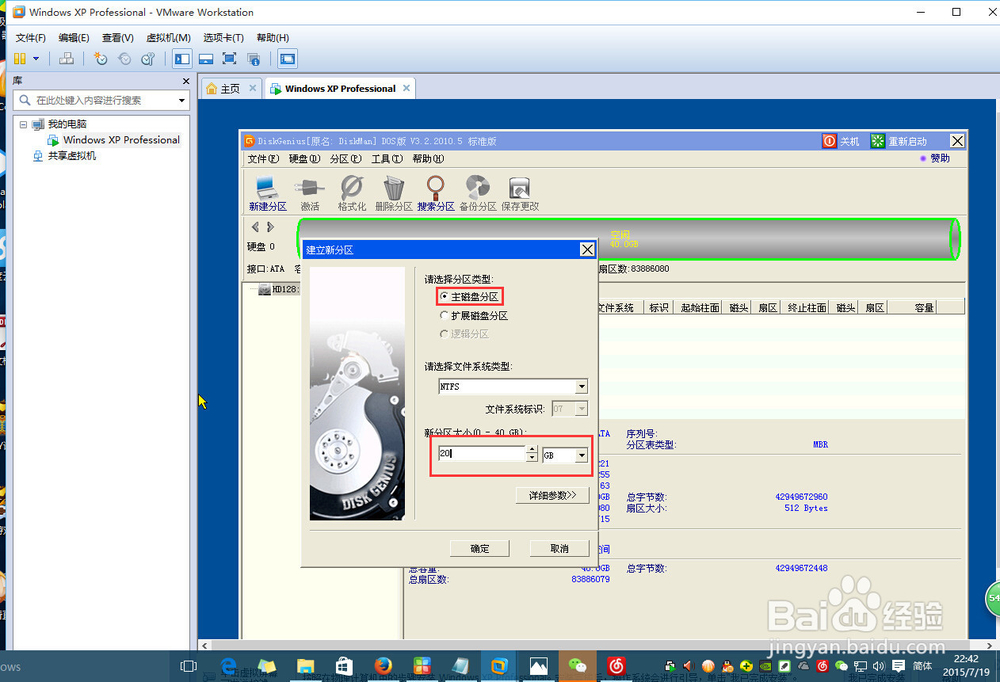Click the partition size up stepper arrow
1000x682 pixels.
coord(533,449)
